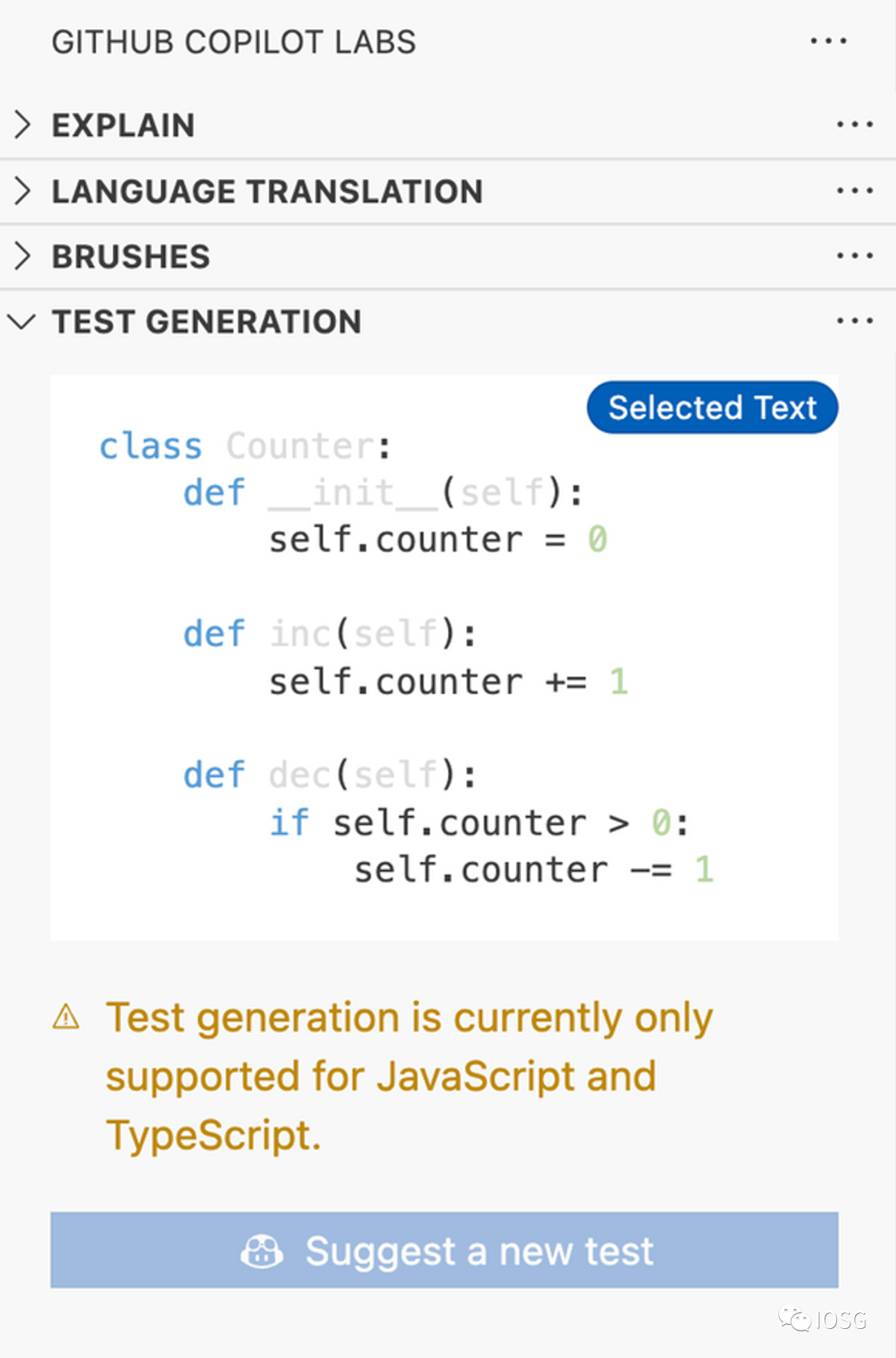Expand the Language Translation chevron
This screenshot has height=1358, width=896.
[22, 191]
